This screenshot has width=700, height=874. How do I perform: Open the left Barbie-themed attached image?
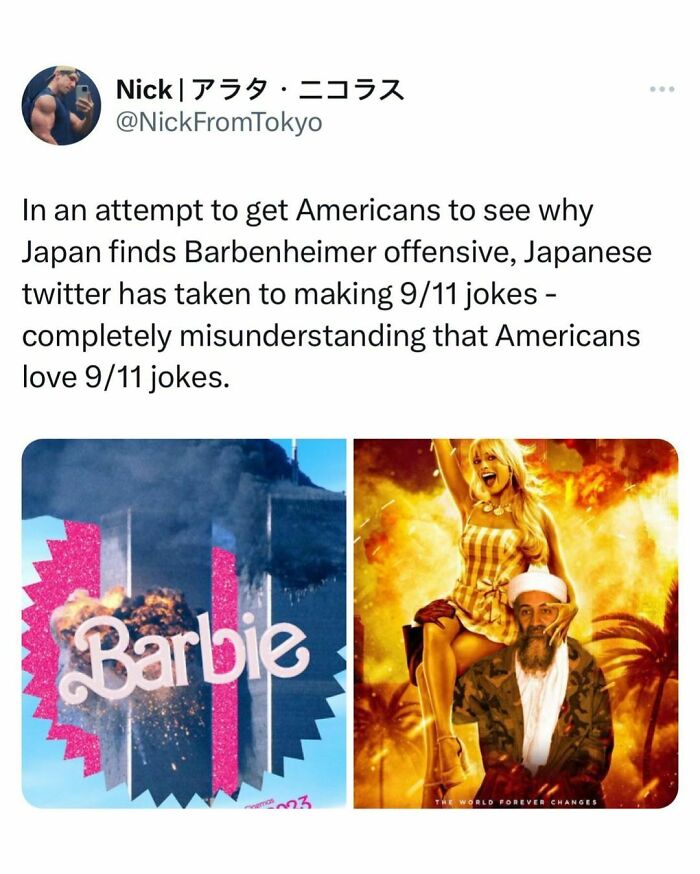coord(184,623)
